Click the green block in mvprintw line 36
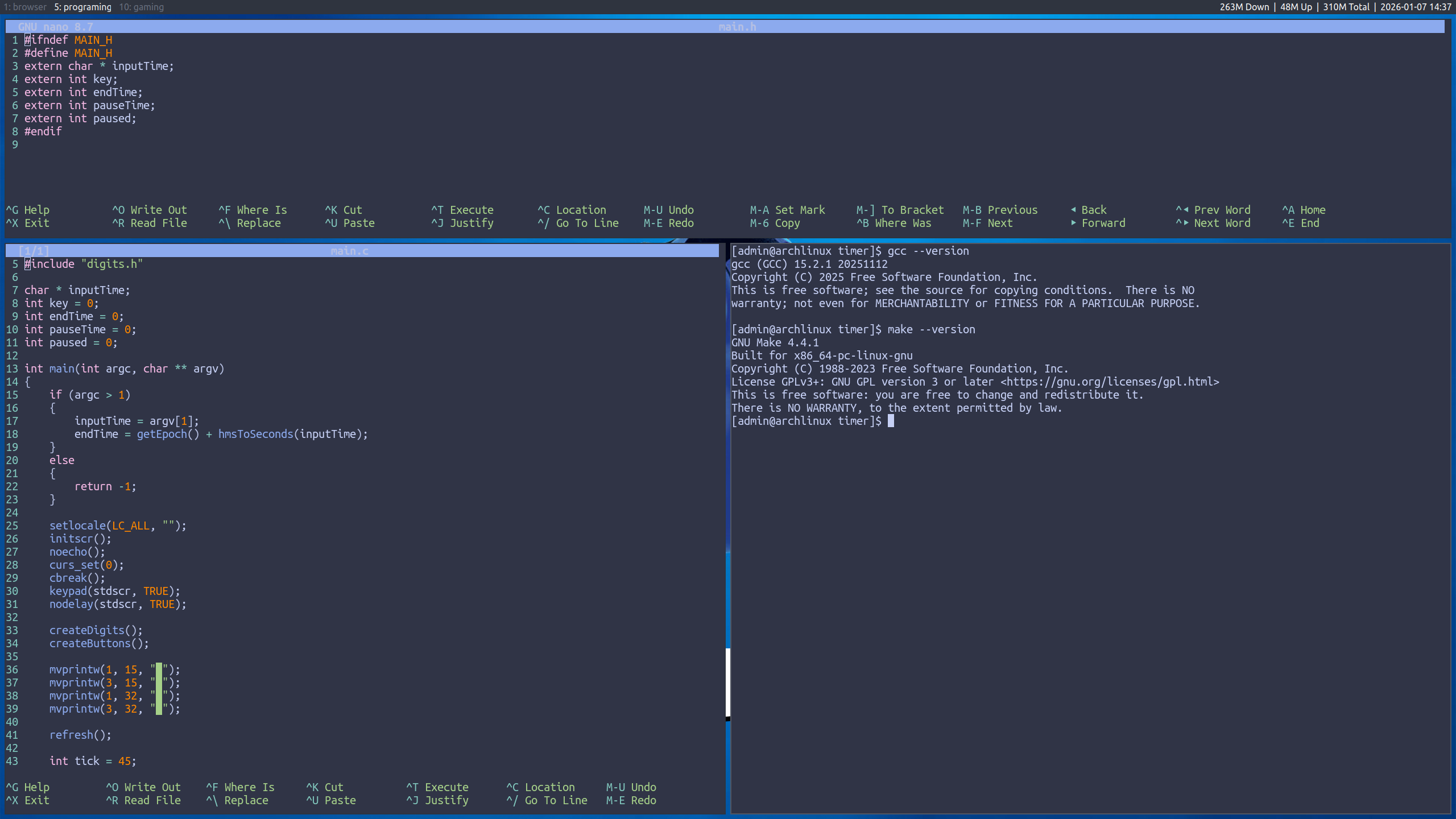Screen dimensions: 1456x819 pyautogui.click(x=159, y=669)
